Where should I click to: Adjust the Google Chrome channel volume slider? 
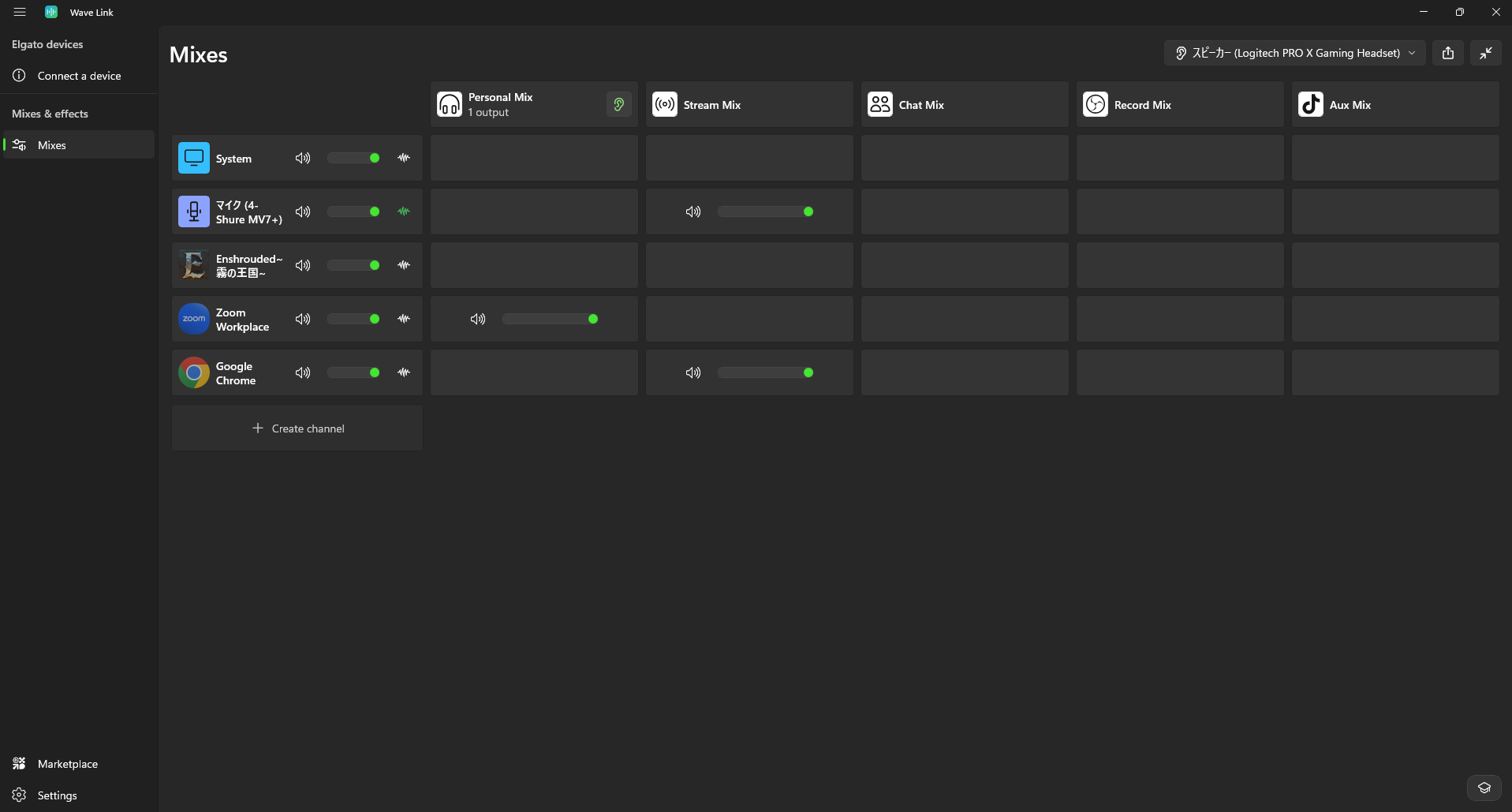click(x=353, y=372)
